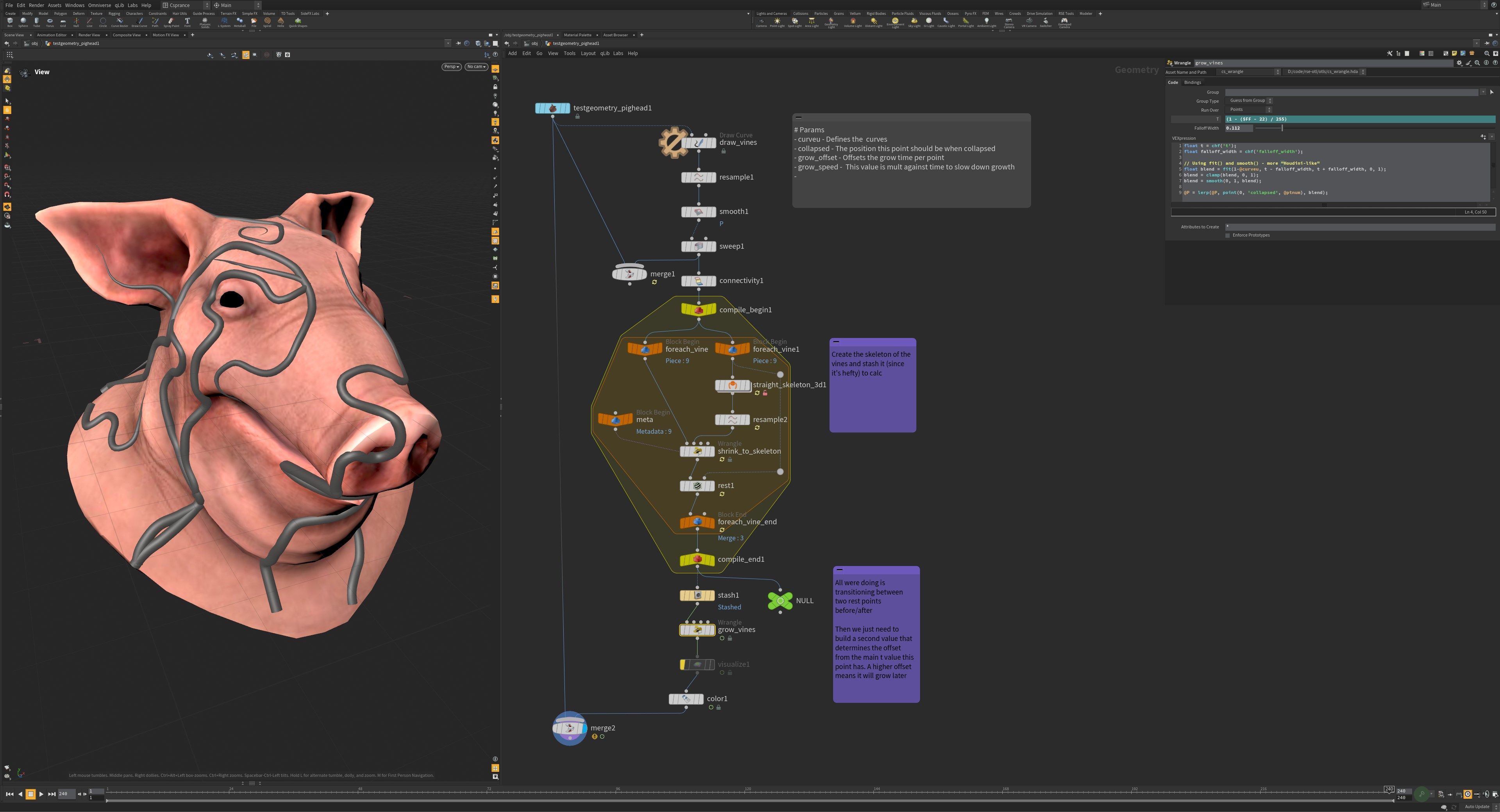The image size is (1500, 812).
Task: Enable the Enforce Prototypes checkbox
Action: tap(1227, 235)
